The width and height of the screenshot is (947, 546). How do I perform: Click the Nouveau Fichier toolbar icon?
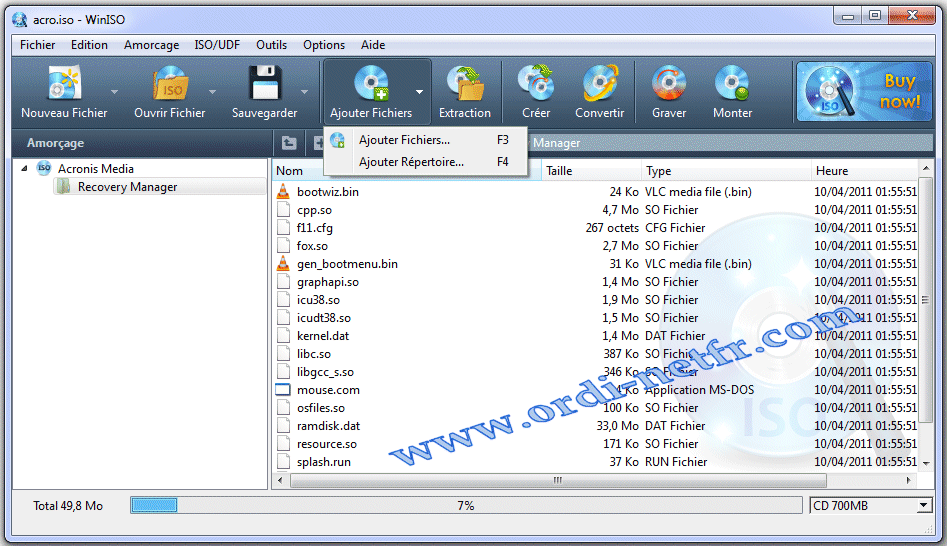tap(64, 83)
